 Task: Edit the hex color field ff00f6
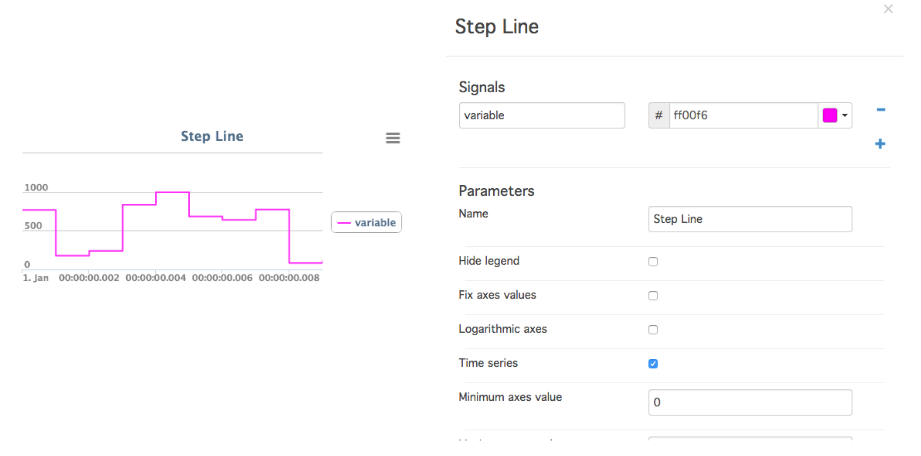tap(743, 116)
